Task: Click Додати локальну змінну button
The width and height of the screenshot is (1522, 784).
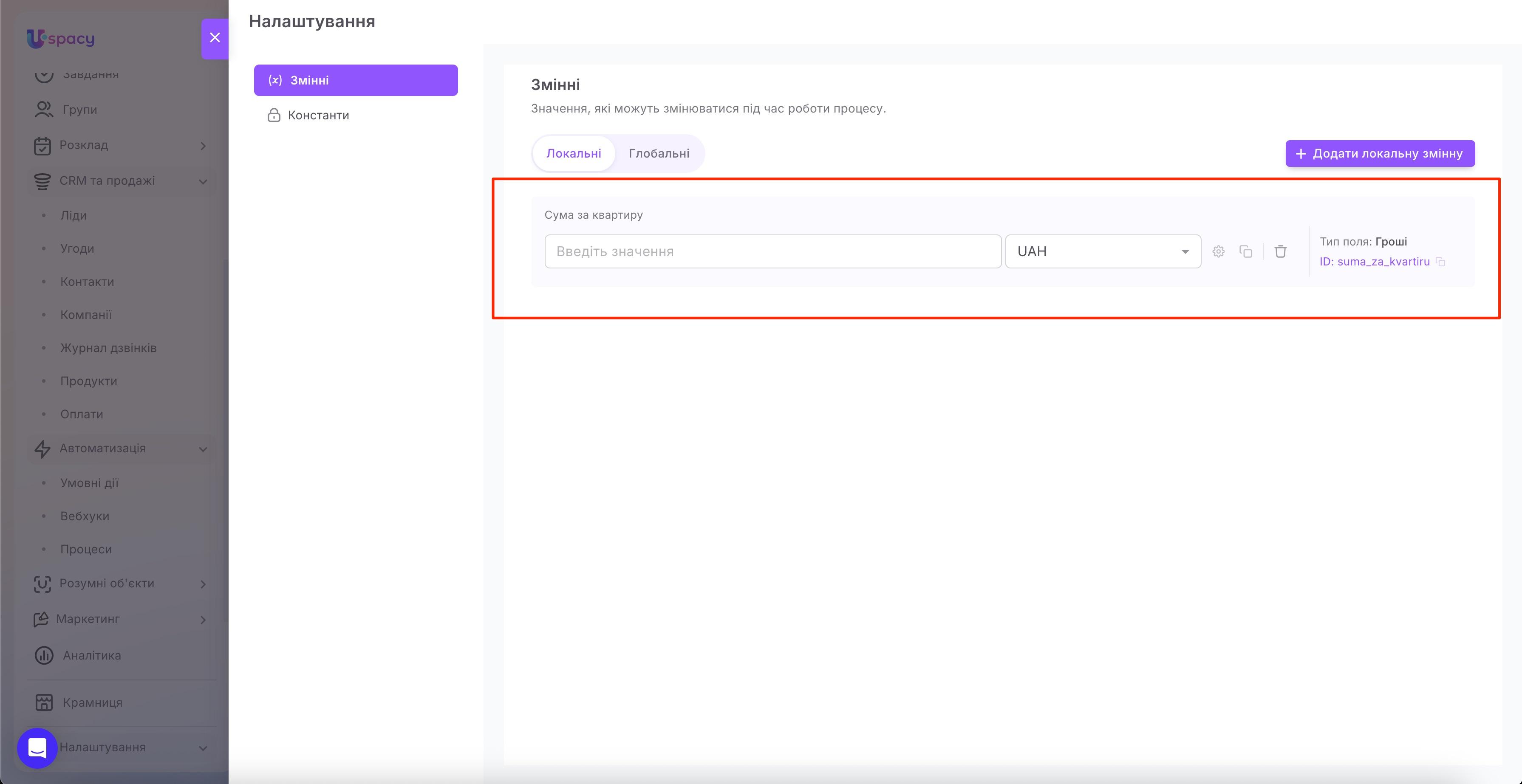Action: tap(1380, 153)
